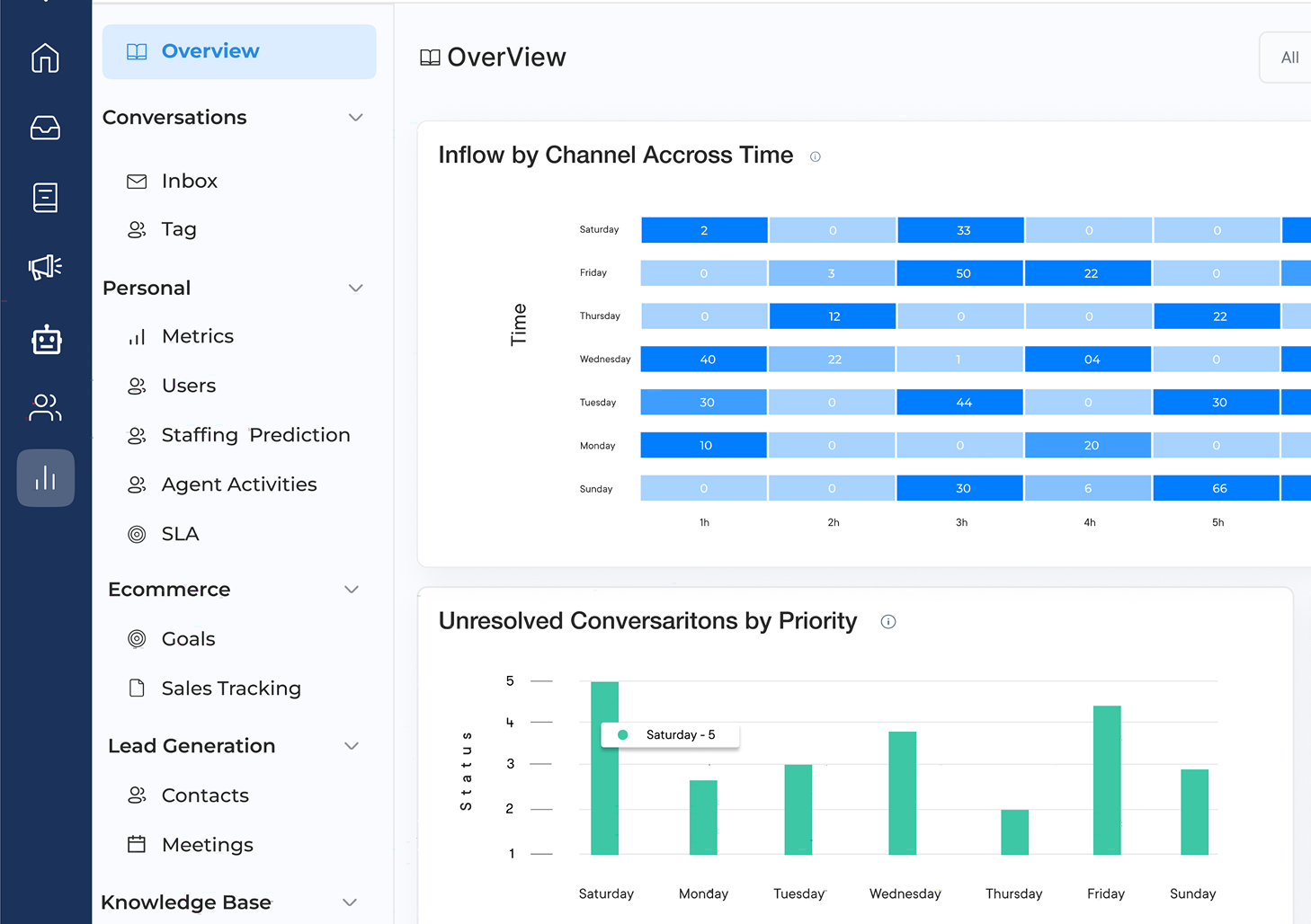Viewport: 1311px width, 924px height.
Task: Open the bot automation icon in sidebar
Action: point(45,340)
